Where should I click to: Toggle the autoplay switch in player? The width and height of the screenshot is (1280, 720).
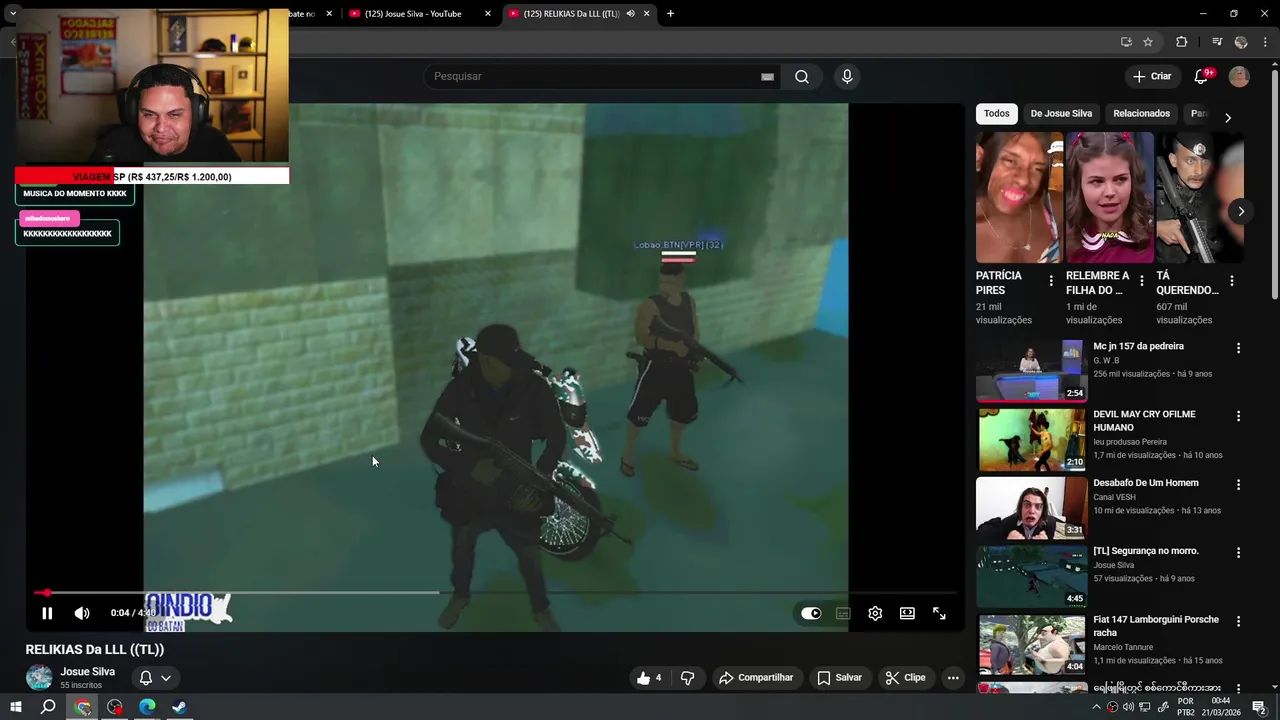[811, 613]
